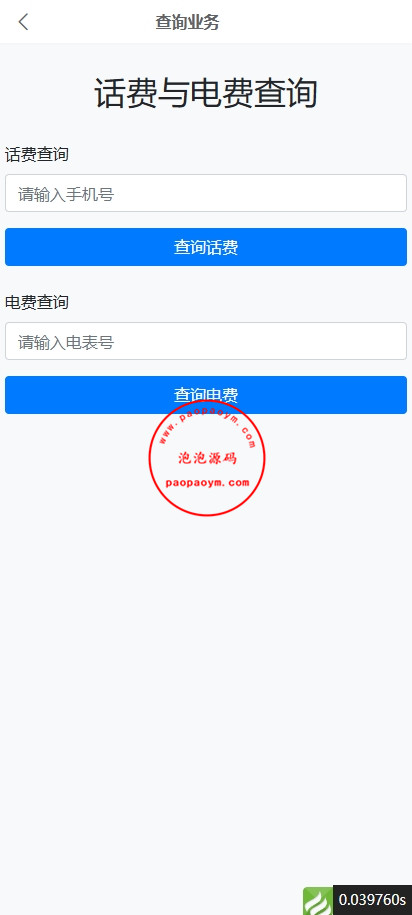Screen dimensions: 412x915
Task: Open the green ThinkPHP trace icon
Action: click(317, 901)
